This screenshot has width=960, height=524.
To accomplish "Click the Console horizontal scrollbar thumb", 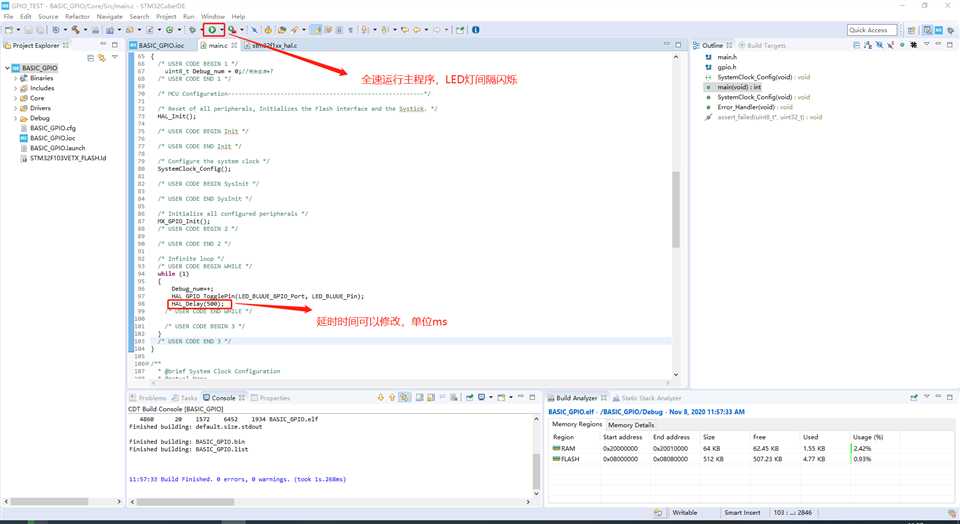I will pyautogui.click(x=185, y=502).
